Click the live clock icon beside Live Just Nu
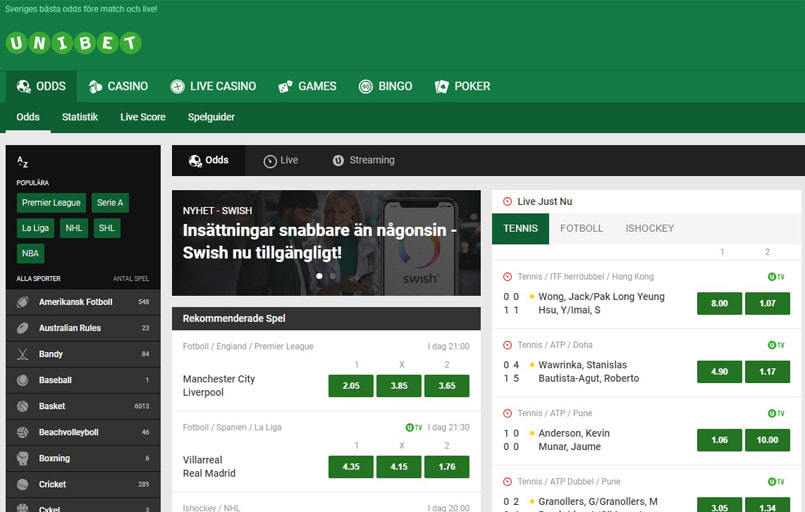The height and width of the screenshot is (512, 805). click(507, 202)
